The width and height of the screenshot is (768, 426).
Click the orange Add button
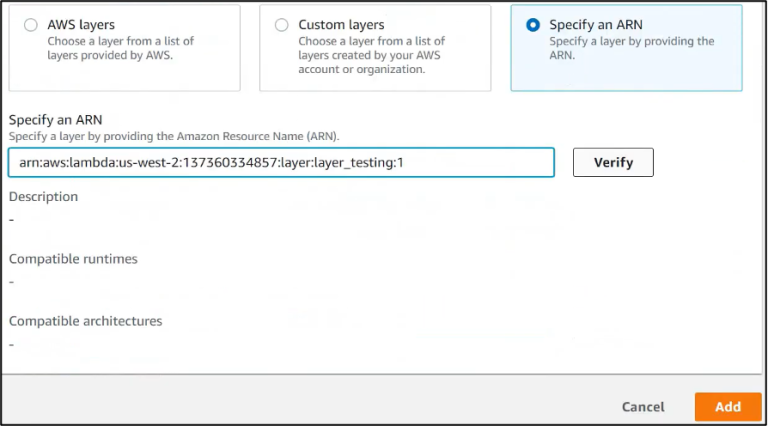pyautogui.click(x=727, y=407)
